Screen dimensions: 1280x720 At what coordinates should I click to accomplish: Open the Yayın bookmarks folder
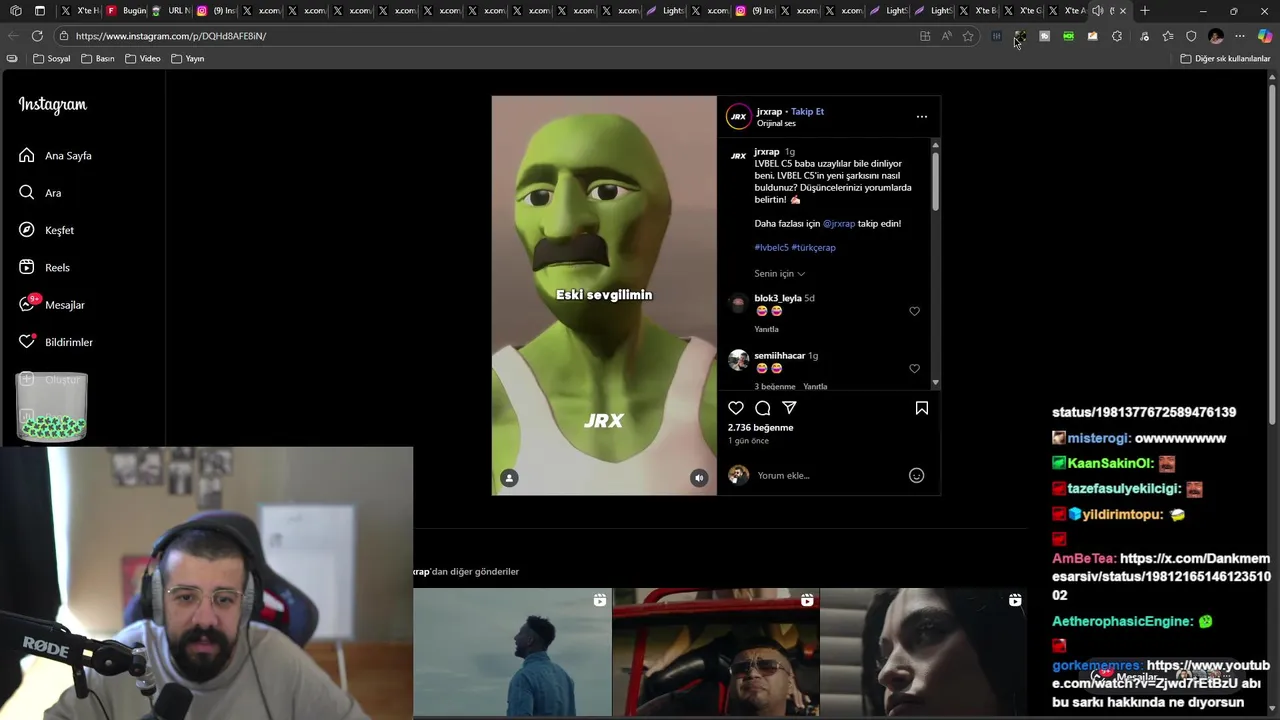click(x=188, y=58)
